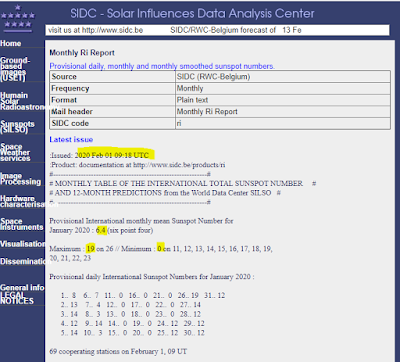Click daily entry '26.. 19'

(x=188, y=295)
